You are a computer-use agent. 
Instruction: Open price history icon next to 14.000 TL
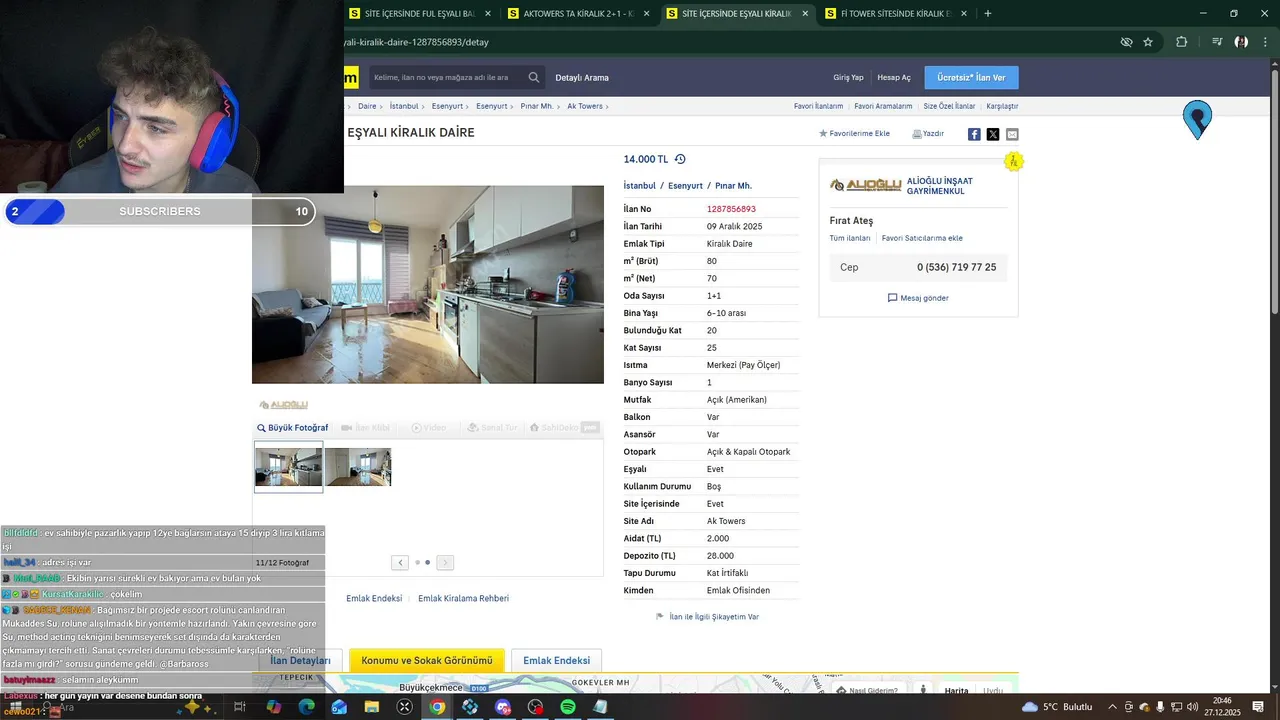click(x=680, y=159)
